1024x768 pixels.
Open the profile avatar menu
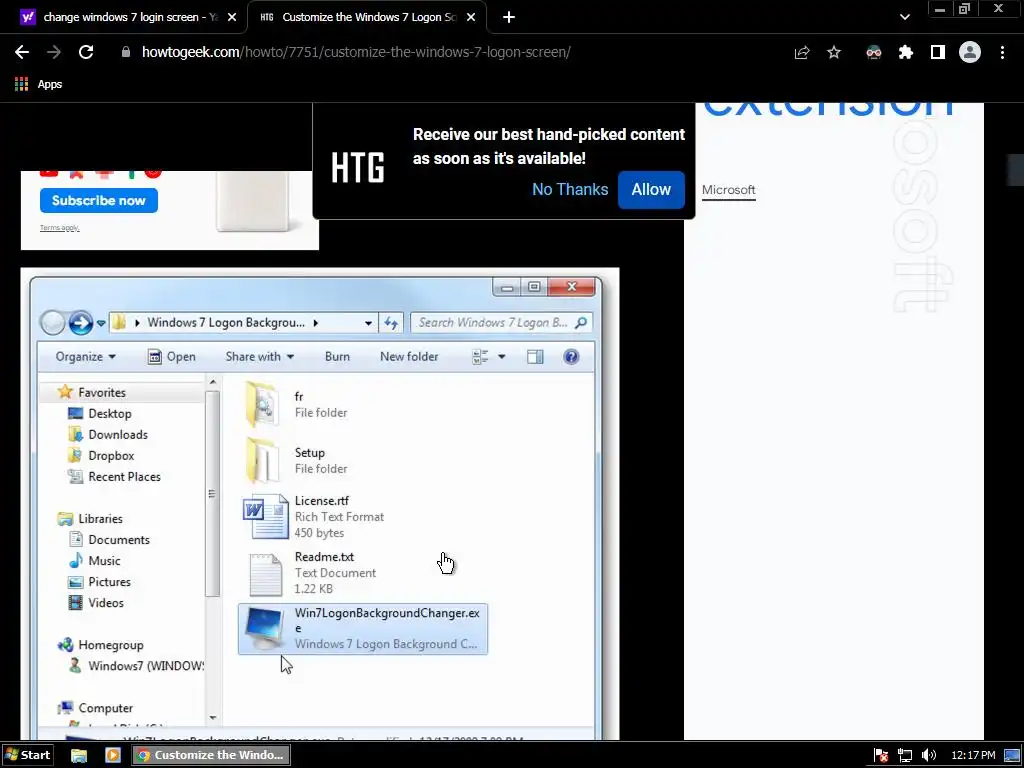pos(970,52)
